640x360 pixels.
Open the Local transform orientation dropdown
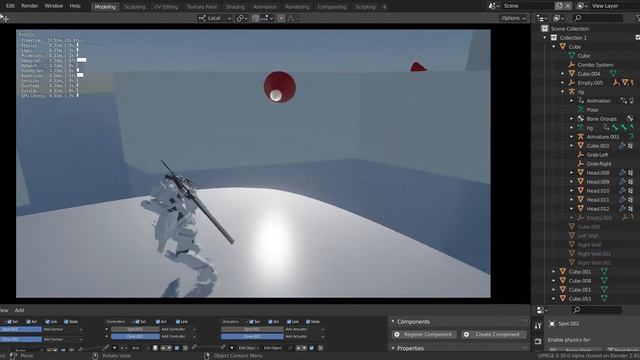214,18
